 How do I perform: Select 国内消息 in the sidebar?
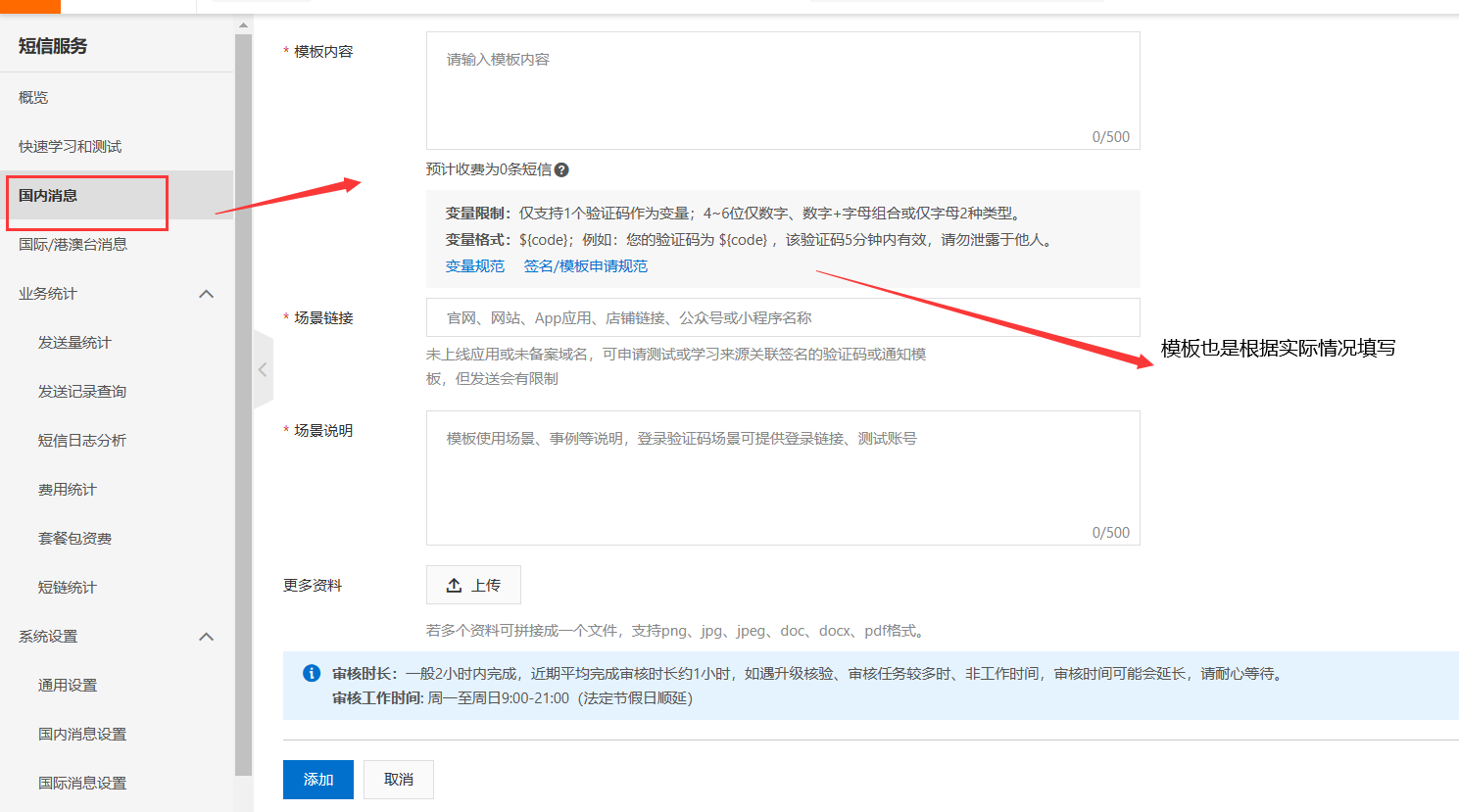tap(117, 196)
